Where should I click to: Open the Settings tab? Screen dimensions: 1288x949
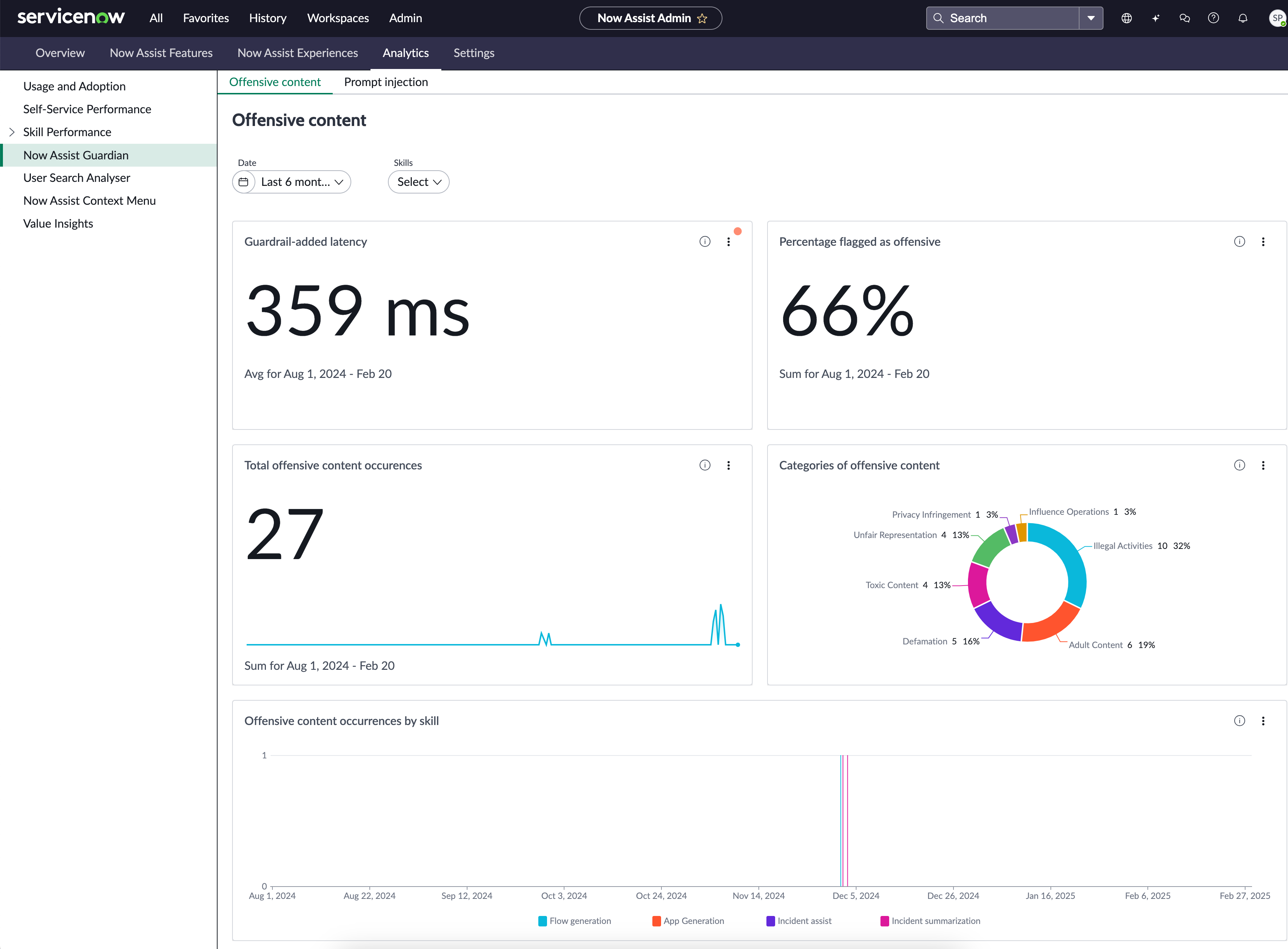click(474, 53)
